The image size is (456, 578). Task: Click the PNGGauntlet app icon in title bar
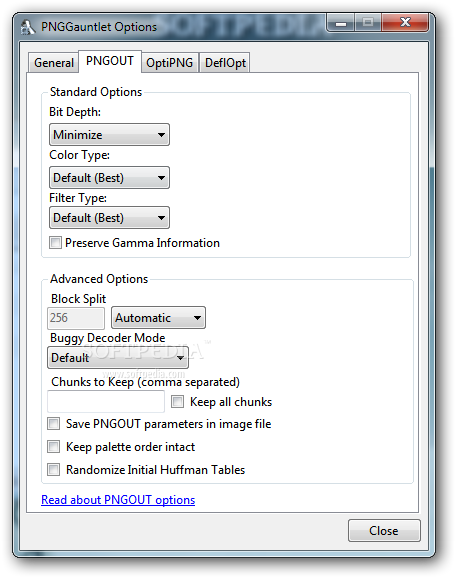coord(27,27)
